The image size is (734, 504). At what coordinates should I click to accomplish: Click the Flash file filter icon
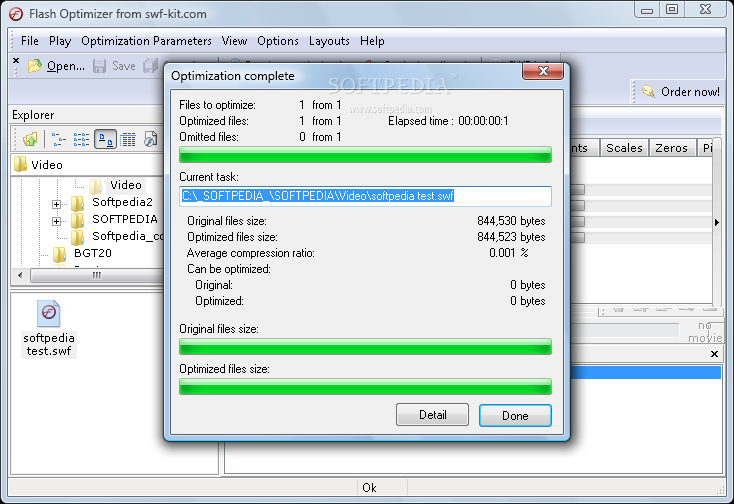pyautogui.click(x=150, y=139)
